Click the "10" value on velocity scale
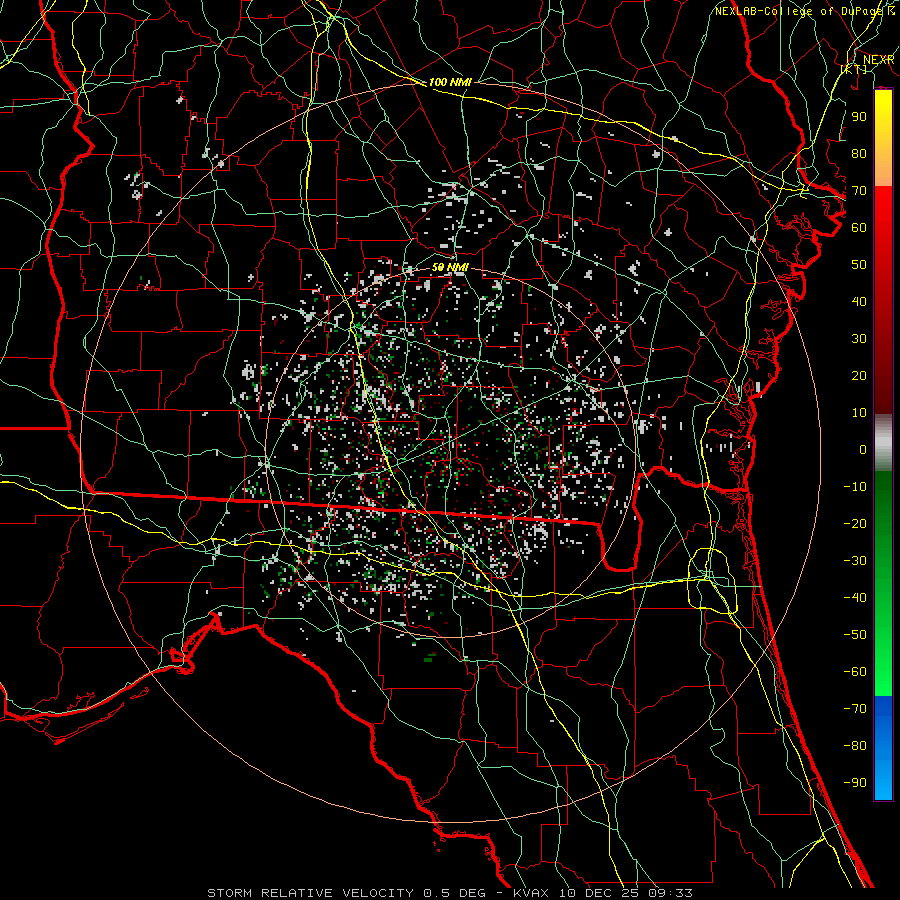Viewport: 900px width, 900px height. coord(859,413)
